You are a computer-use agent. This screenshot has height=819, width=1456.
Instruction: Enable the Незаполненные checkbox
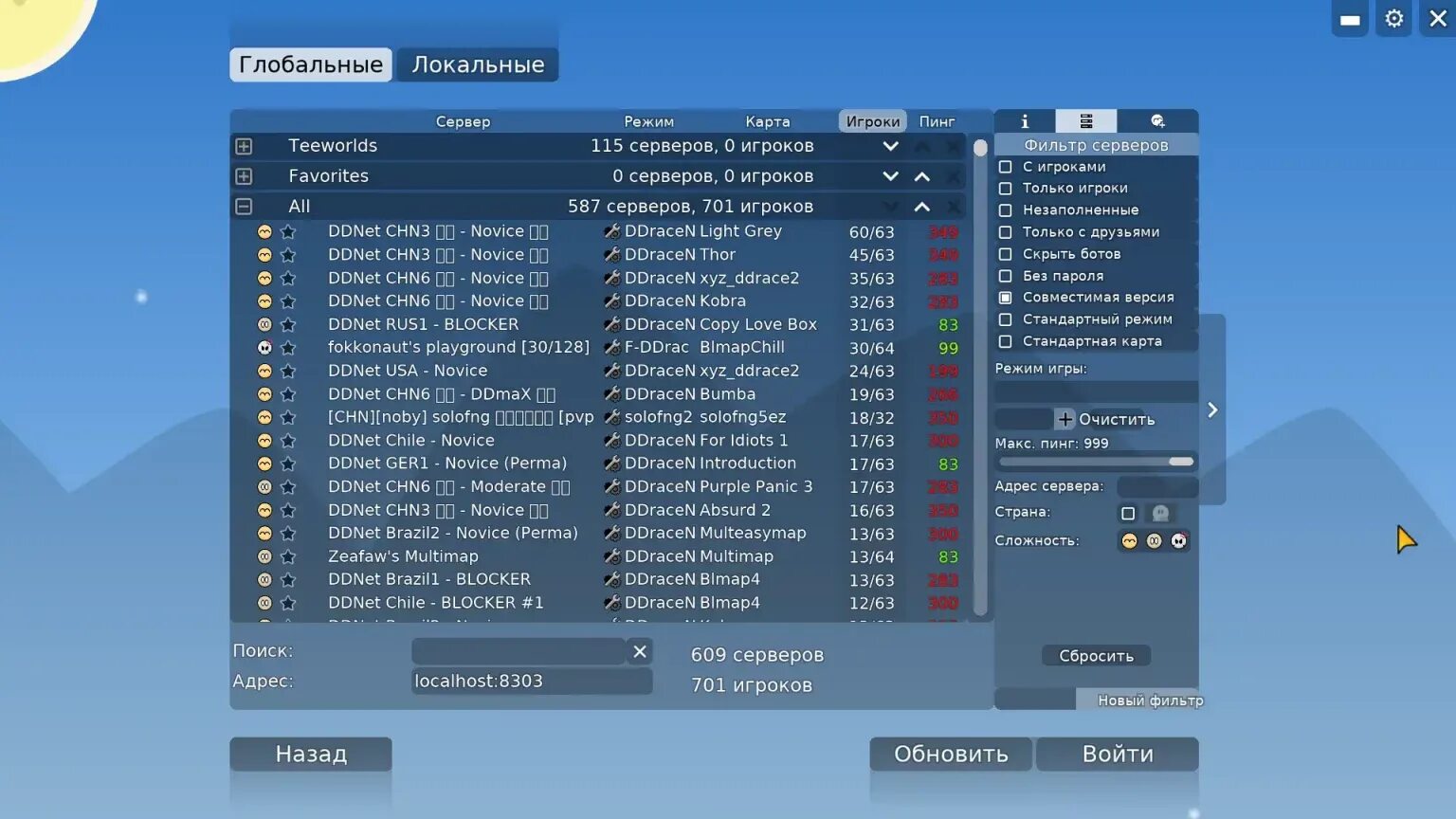1005,210
